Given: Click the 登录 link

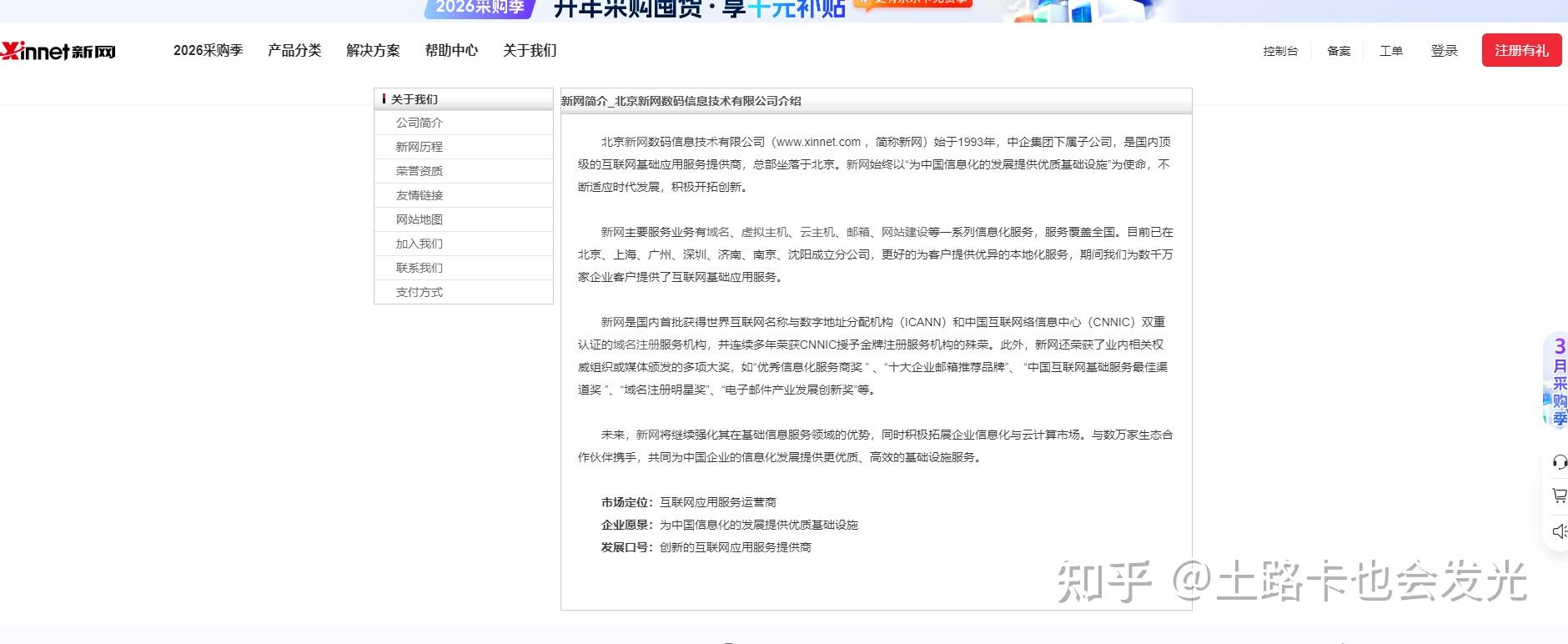Looking at the screenshot, I should click(1445, 51).
